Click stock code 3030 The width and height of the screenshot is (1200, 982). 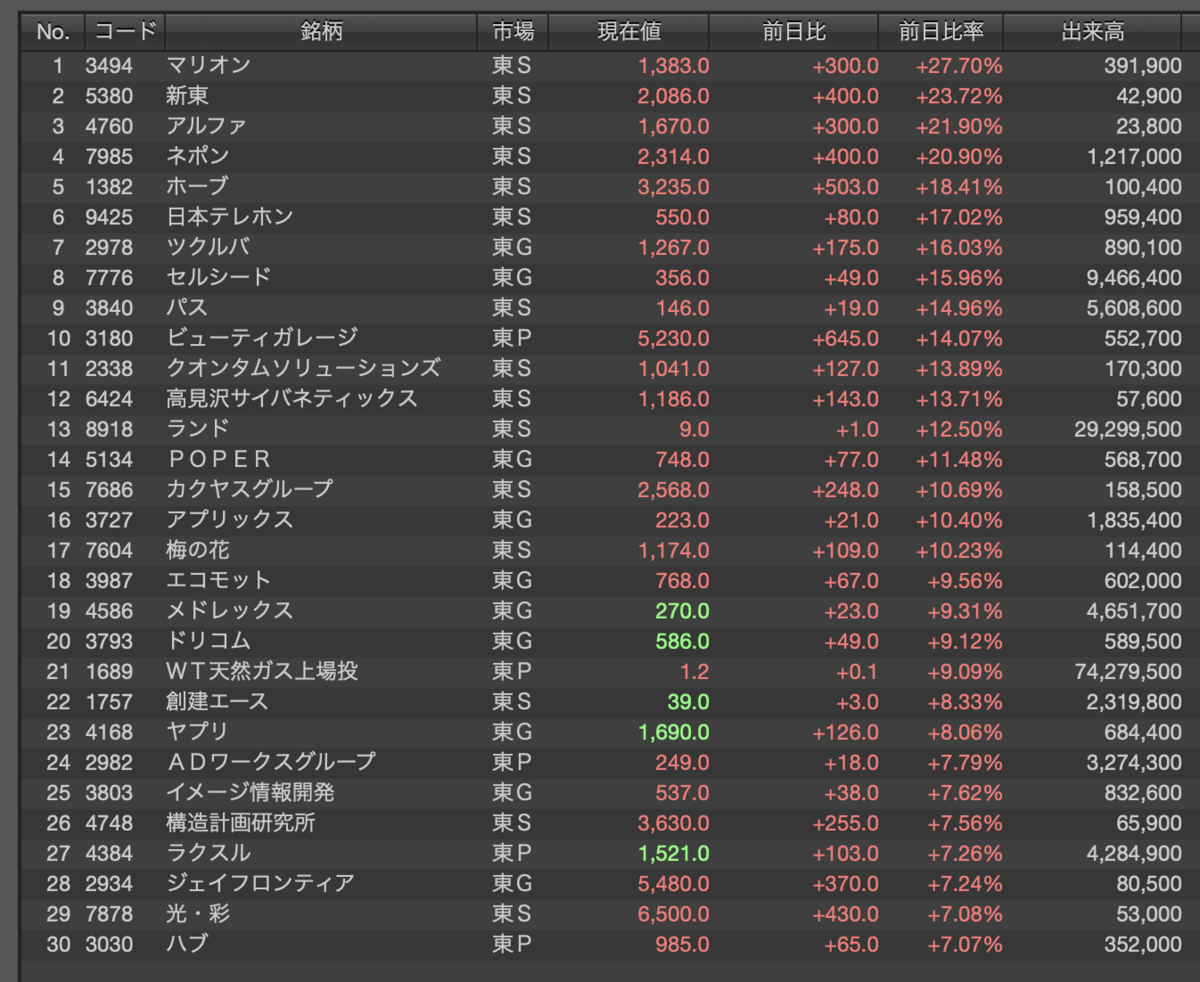click(109, 943)
